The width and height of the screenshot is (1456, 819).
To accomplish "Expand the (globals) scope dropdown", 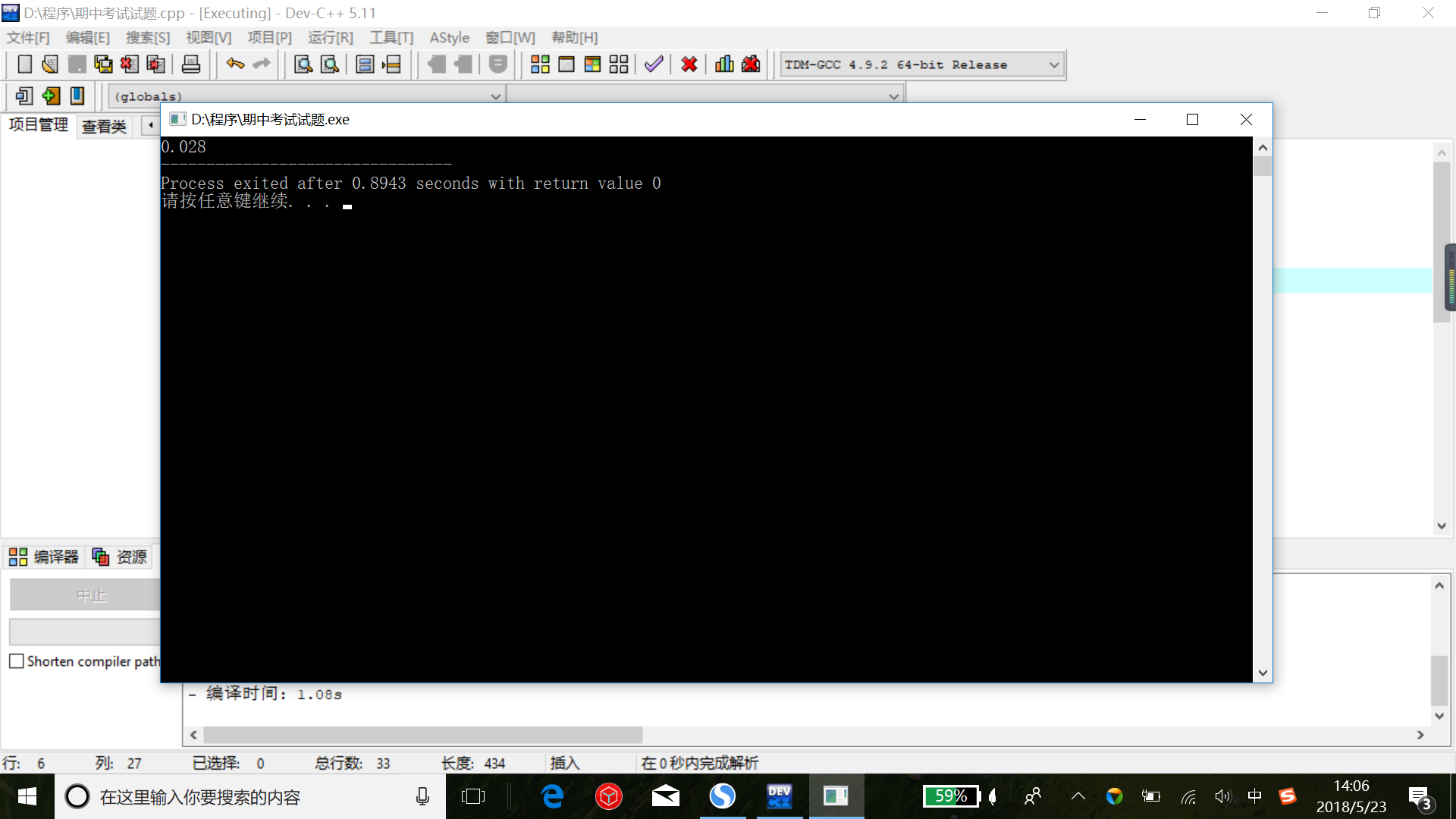I will pos(494,96).
